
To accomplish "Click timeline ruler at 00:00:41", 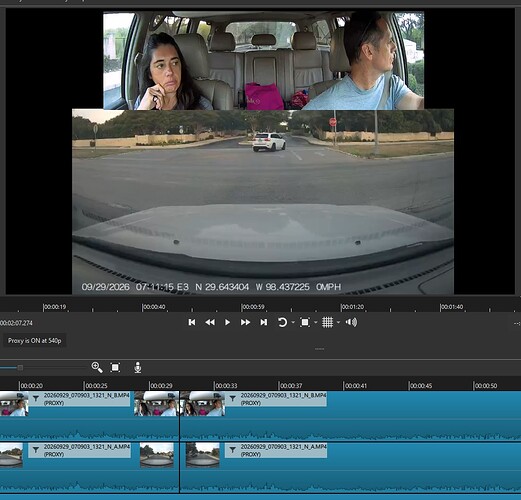I will pyautogui.click(x=356, y=386).
